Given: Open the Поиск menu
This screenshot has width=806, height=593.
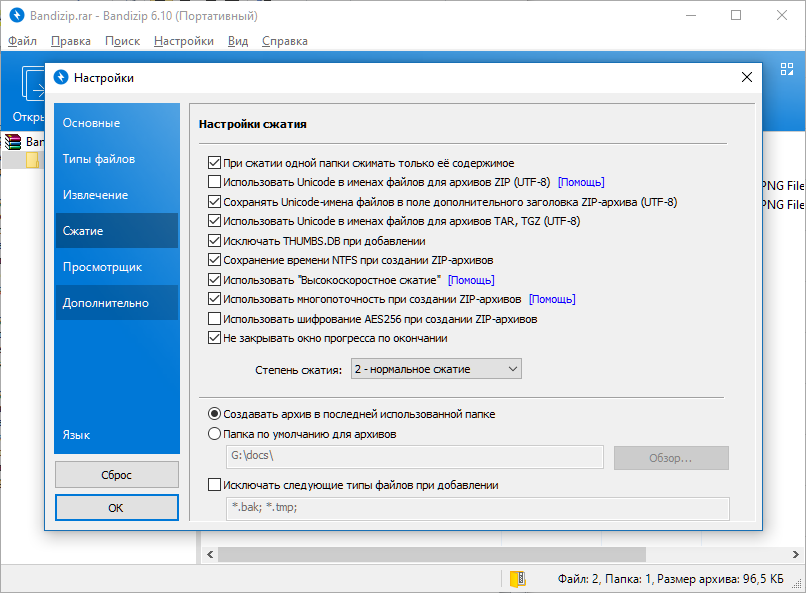Looking at the screenshot, I should tap(122, 41).
